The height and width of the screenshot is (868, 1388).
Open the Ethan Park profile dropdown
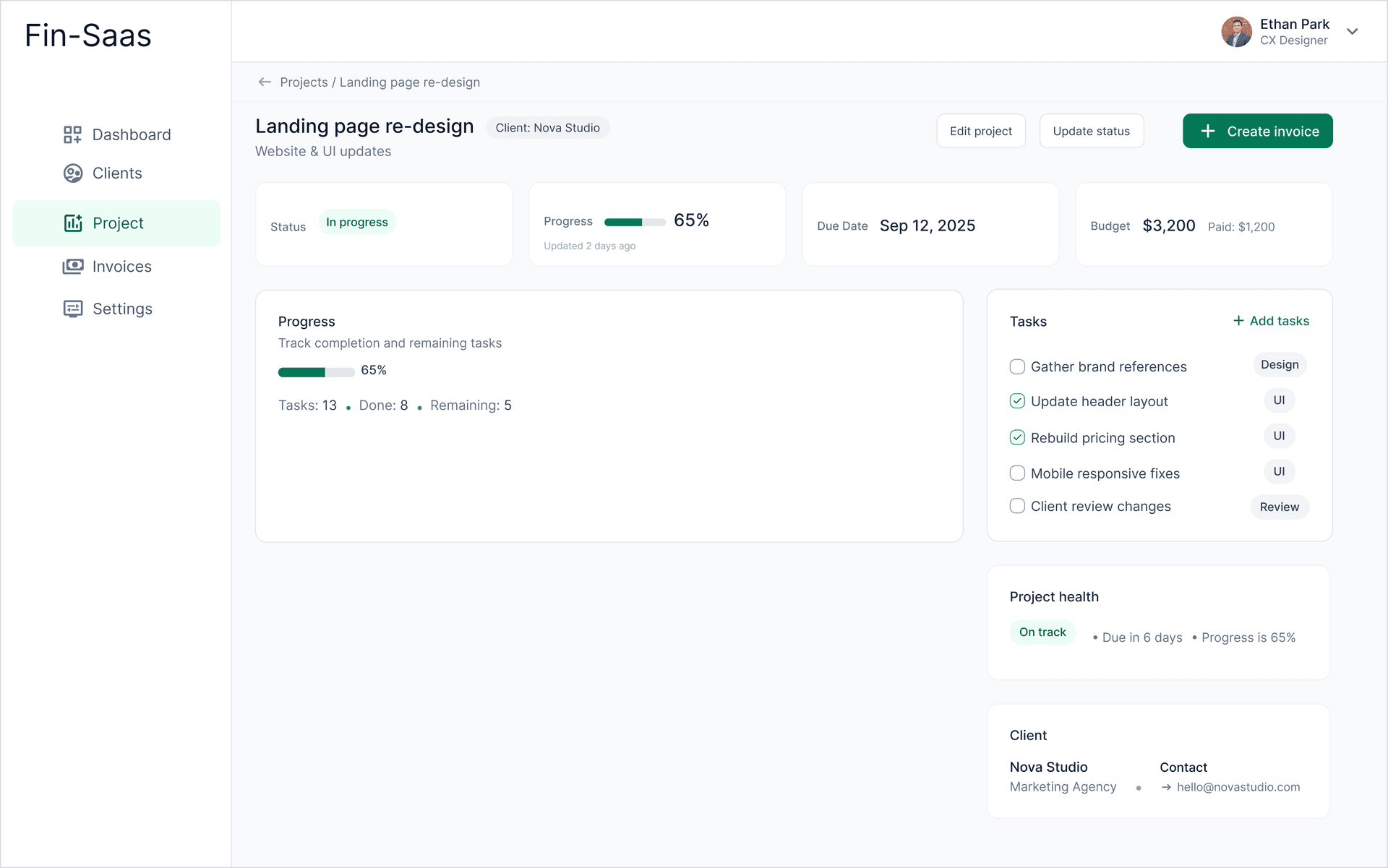coord(1353,32)
